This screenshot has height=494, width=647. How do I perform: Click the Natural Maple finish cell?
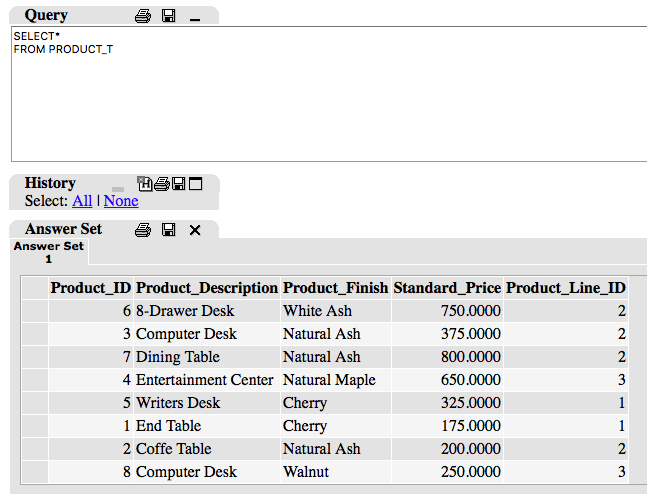coord(335,380)
